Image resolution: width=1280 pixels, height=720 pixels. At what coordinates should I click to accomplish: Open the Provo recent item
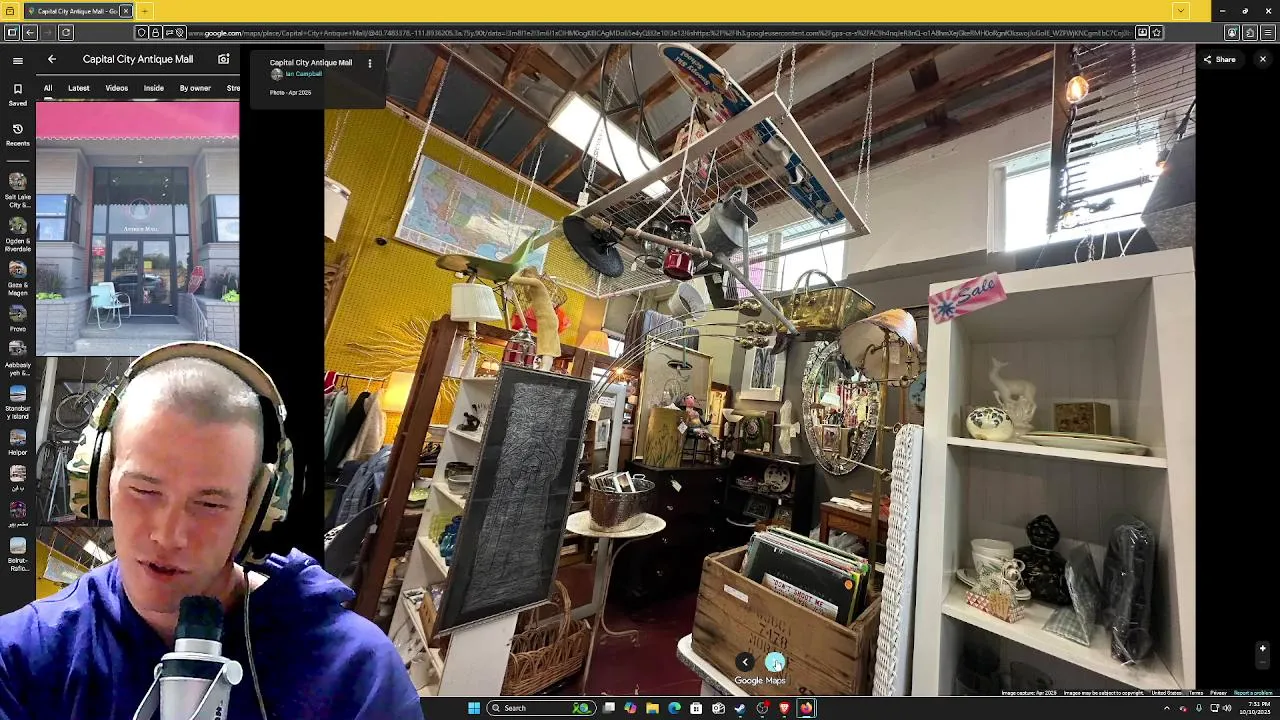click(x=17, y=318)
